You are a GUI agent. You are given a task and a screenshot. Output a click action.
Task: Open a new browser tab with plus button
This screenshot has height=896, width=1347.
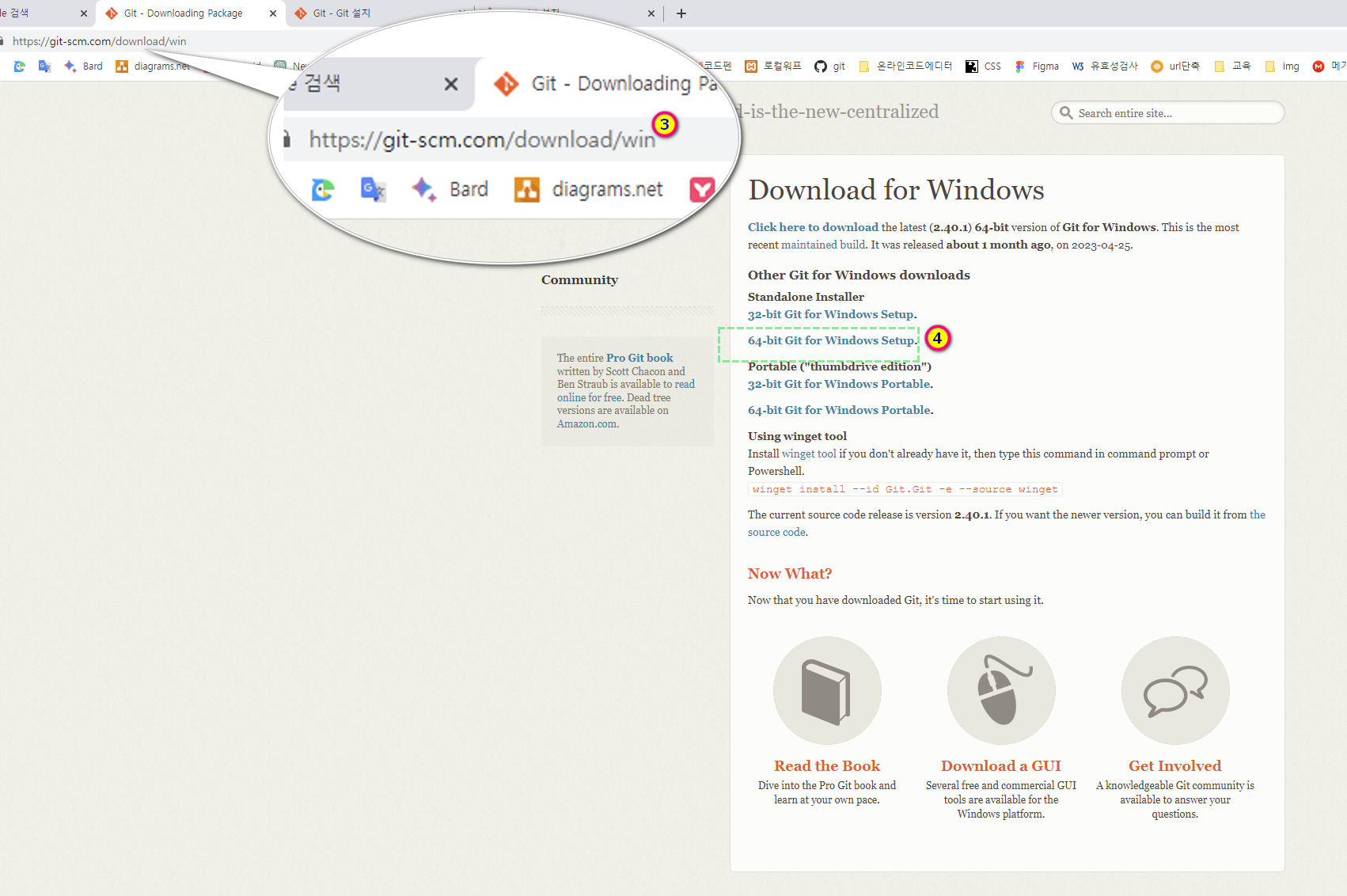tap(681, 13)
